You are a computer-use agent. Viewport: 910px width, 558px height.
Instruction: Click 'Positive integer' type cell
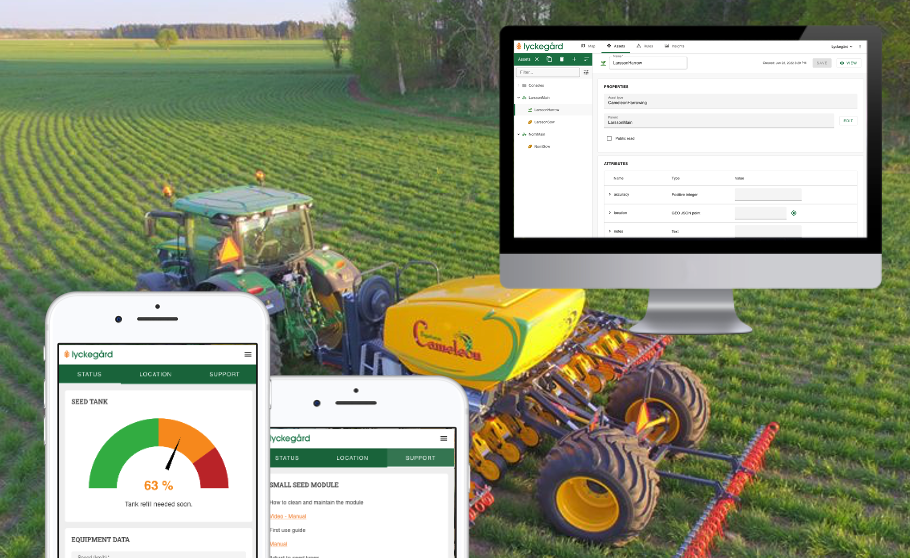[x=684, y=195]
